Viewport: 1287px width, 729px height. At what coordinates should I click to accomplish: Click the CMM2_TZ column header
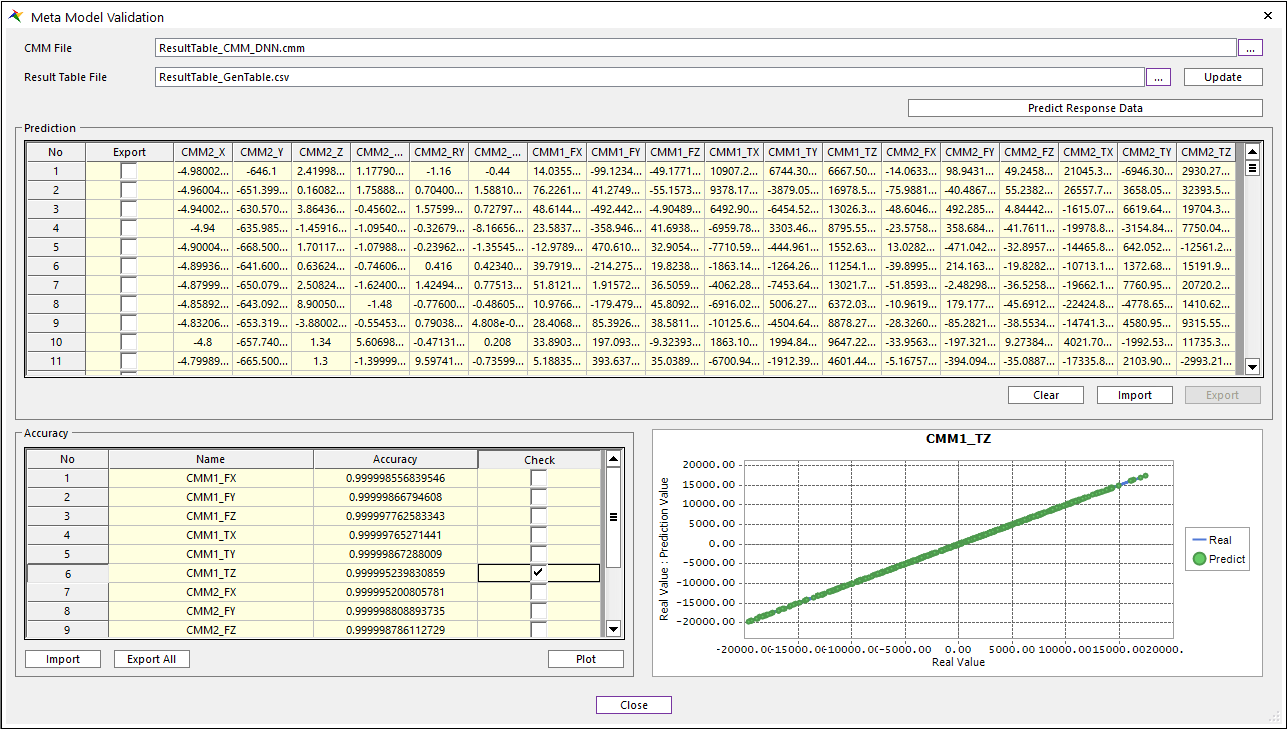click(x=1205, y=152)
